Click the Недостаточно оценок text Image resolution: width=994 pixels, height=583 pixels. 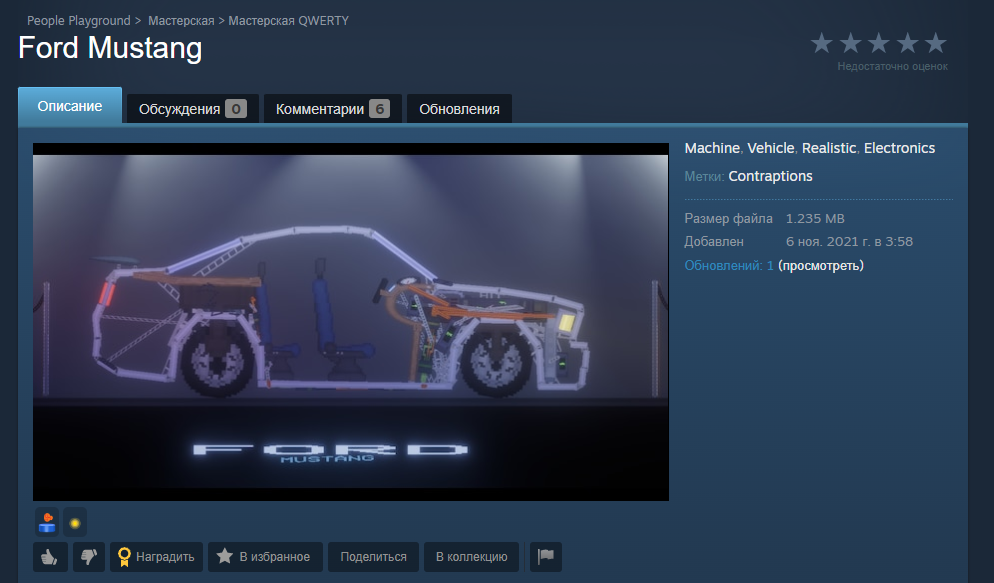tap(893, 66)
